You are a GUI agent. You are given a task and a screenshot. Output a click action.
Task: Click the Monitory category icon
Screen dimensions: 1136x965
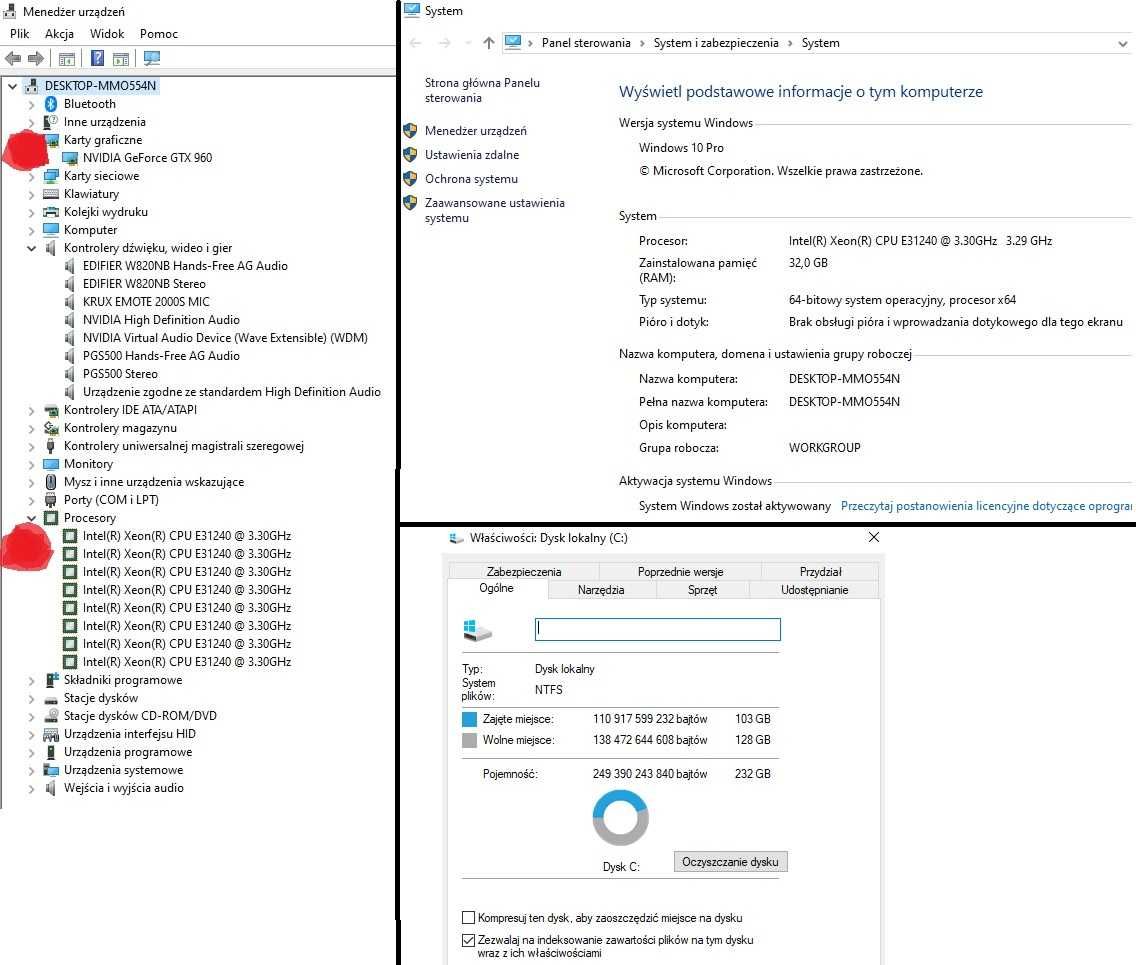coord(51,464)
